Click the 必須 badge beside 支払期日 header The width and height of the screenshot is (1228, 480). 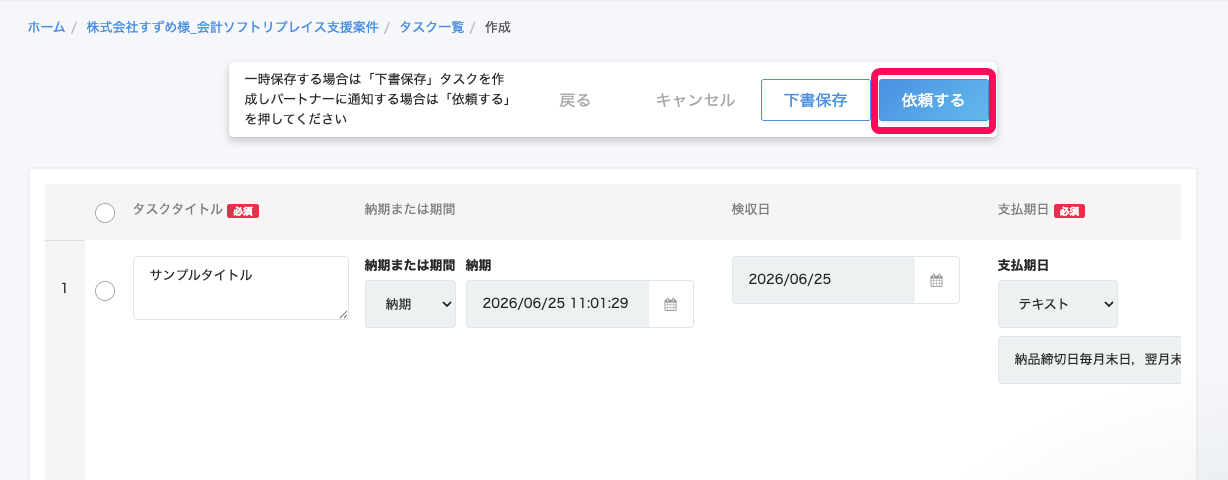pyautogui.click(x=1069, y=211)
